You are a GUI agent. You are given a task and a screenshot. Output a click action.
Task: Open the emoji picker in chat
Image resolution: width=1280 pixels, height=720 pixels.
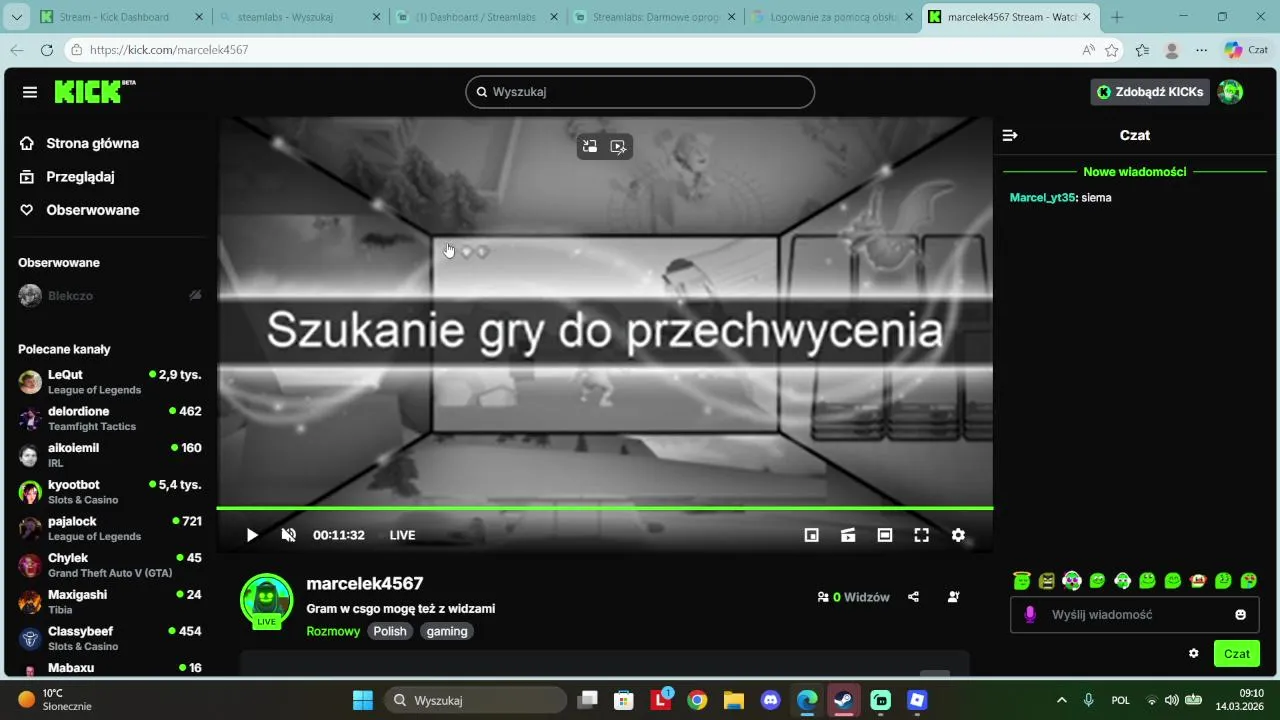pyautogui.click(x=1241, y=615)
